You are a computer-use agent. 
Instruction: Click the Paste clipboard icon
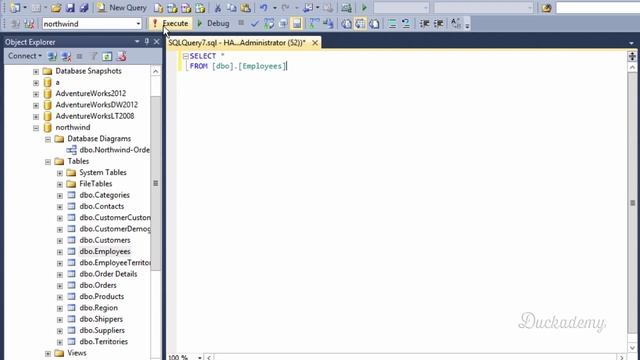tap(245, 7)
